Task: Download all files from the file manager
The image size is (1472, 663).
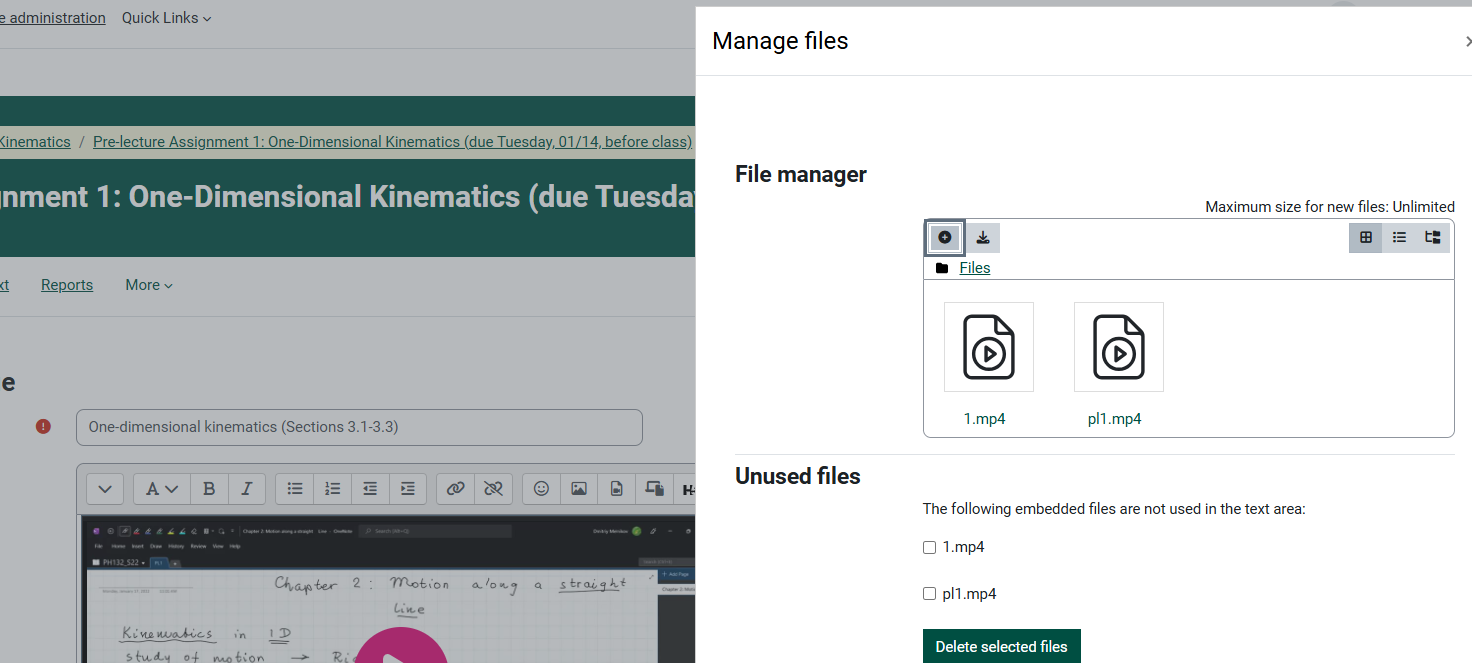Action: [x=982, y=237]
